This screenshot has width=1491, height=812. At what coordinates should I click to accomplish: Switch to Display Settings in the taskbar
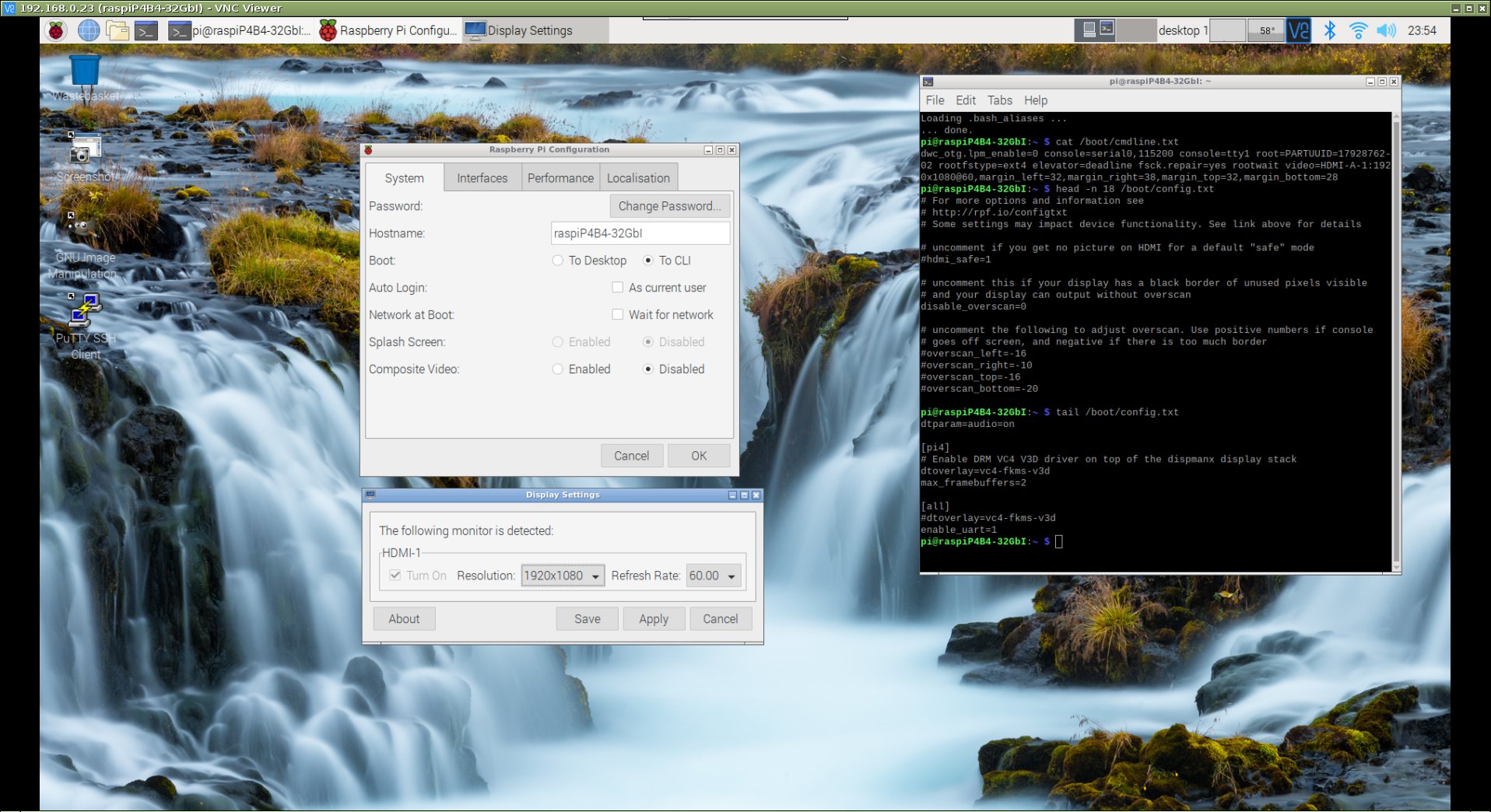pyautogui.click(x=535, y=31)
